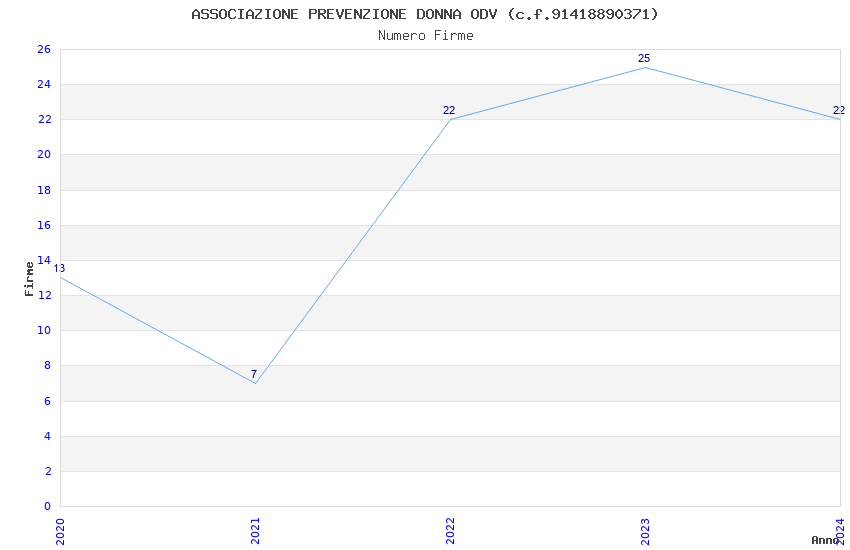Click the y-axis value 8
Viewport: 850px width, 550px height.
pos(47,366)
